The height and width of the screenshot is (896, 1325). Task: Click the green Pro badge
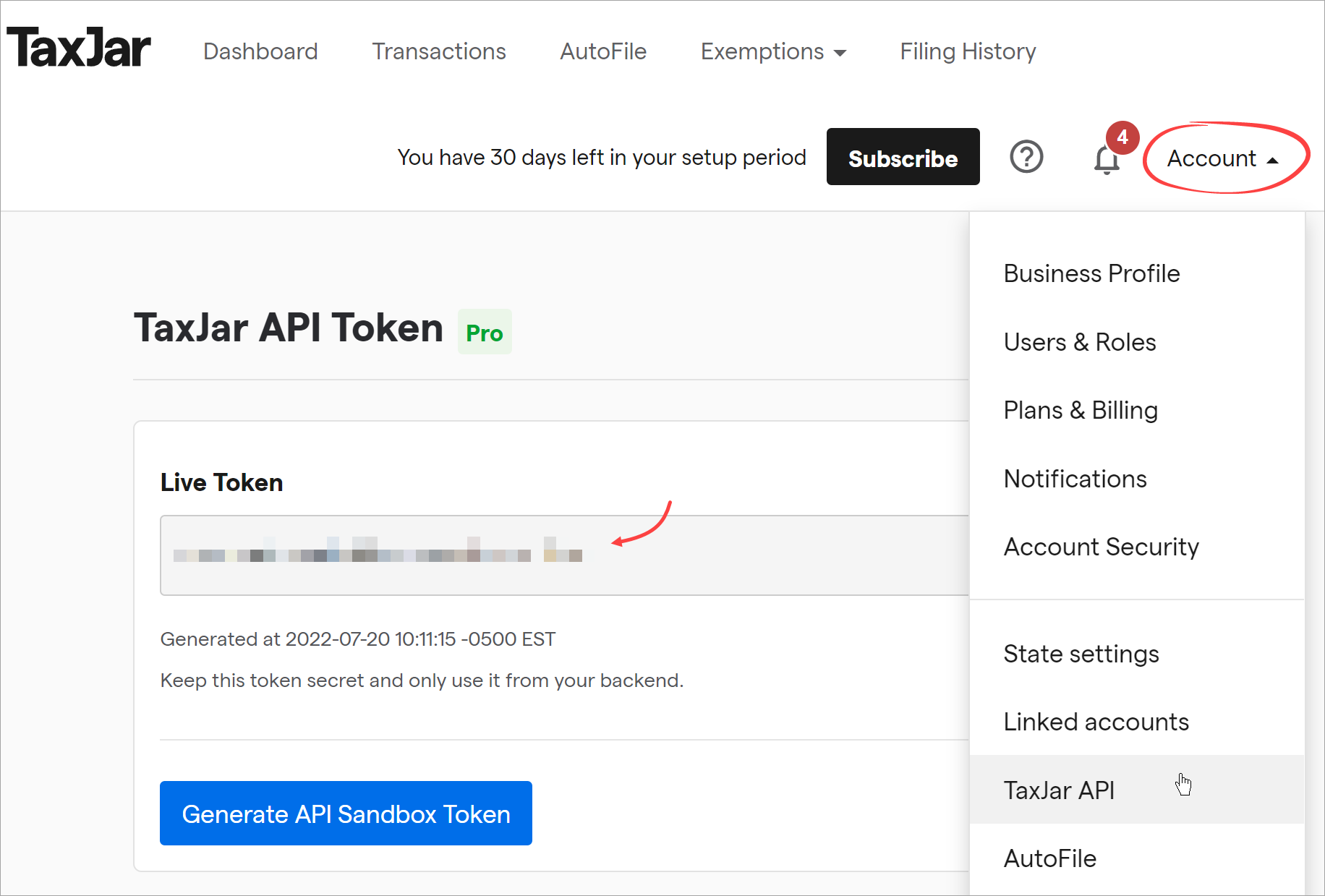(485, 332)
